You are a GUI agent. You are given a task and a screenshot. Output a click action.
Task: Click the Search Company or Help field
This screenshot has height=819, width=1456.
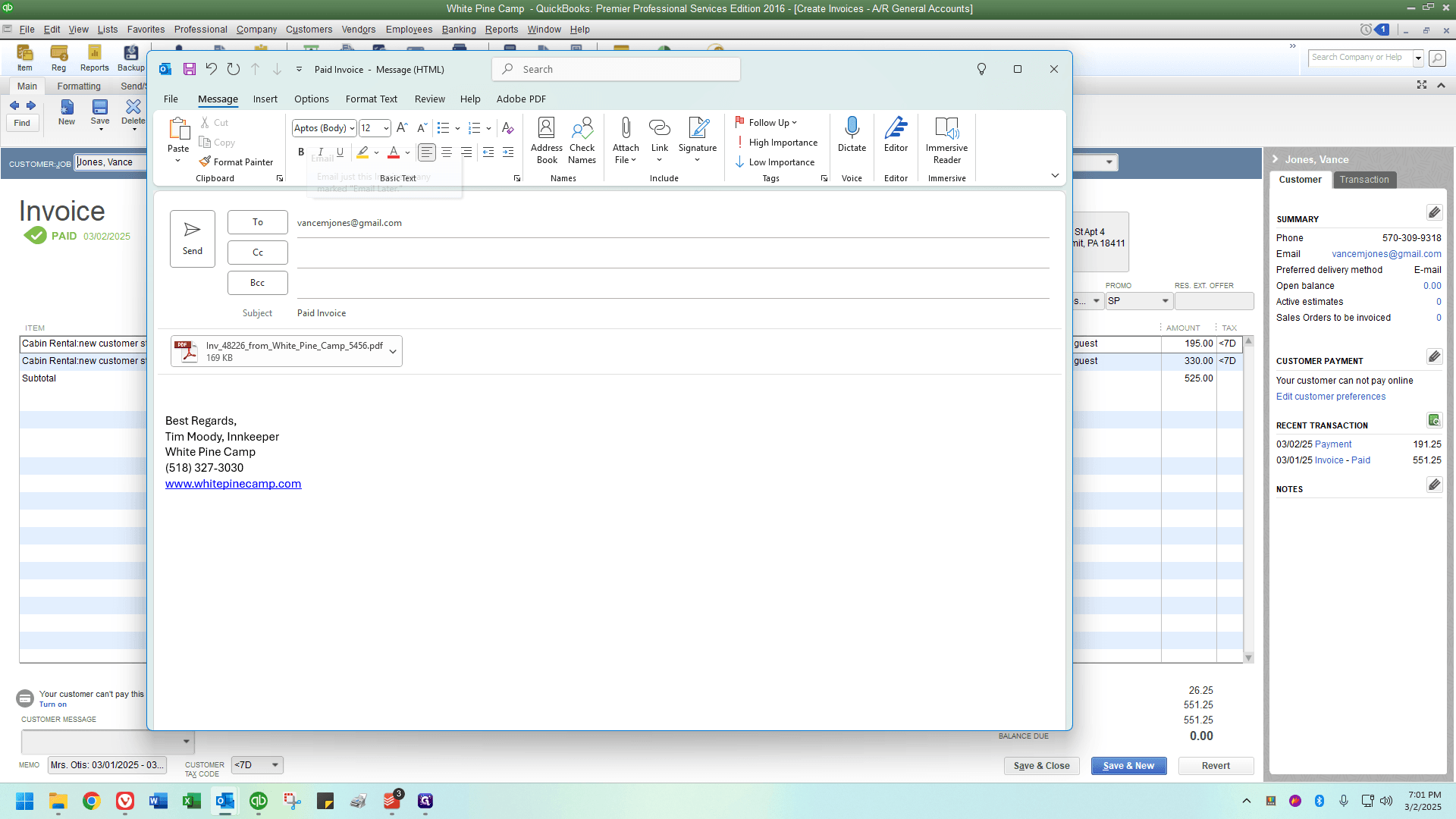1361,58
